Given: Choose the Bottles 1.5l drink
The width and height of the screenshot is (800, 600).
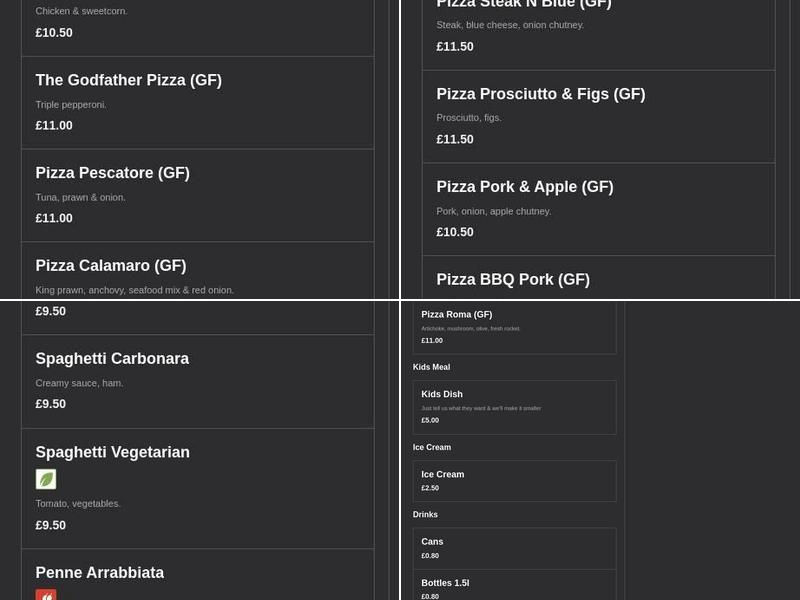Looking at the screenshot, I should pyautogui.click(x=445, y=583).
